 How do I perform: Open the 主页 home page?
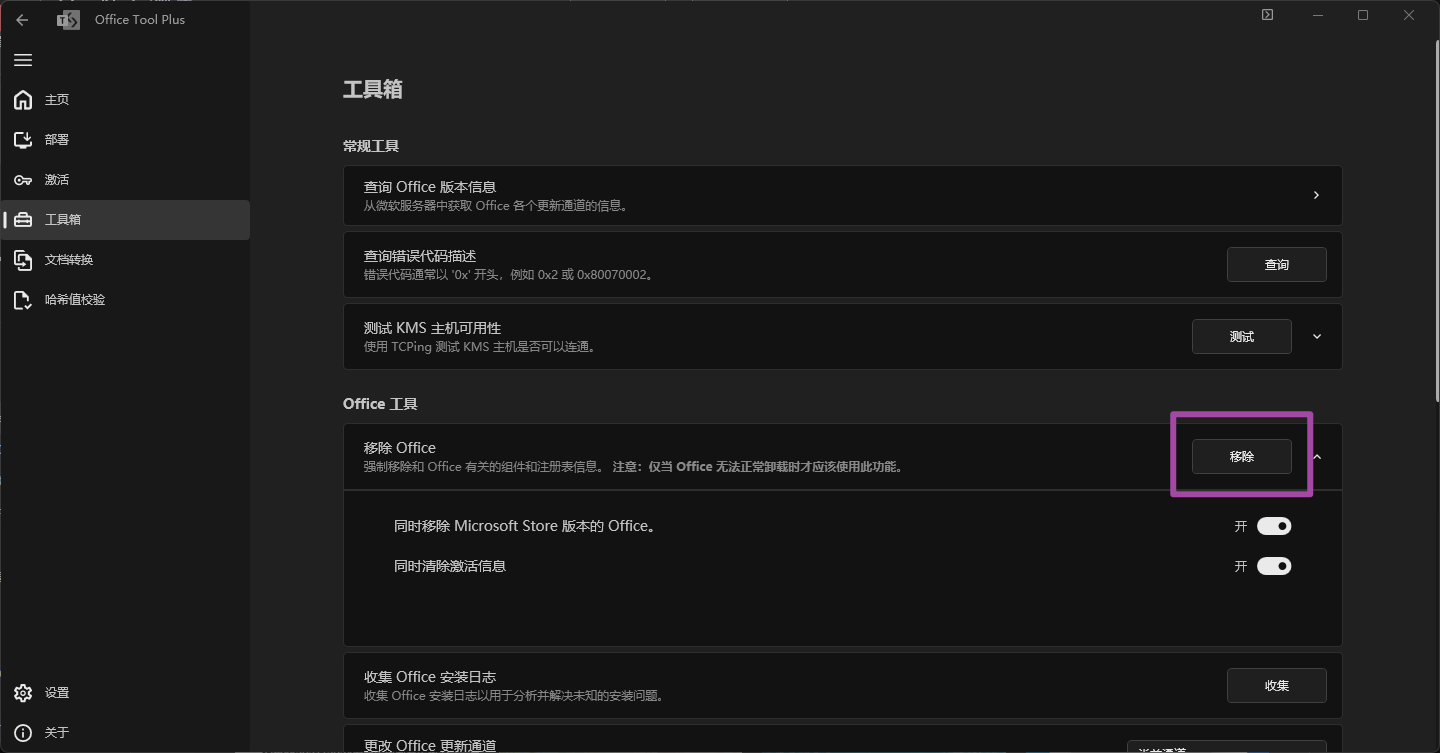coord(125,100)
